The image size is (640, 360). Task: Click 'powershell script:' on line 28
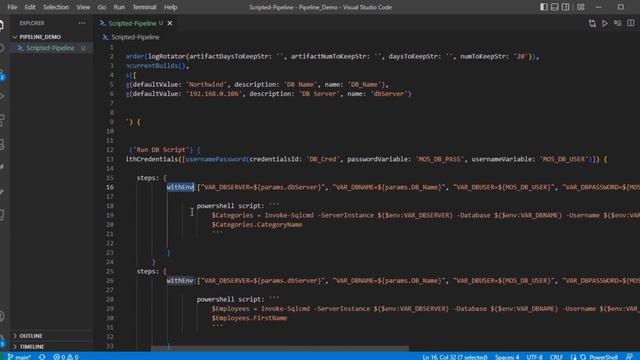pos(230,300)
